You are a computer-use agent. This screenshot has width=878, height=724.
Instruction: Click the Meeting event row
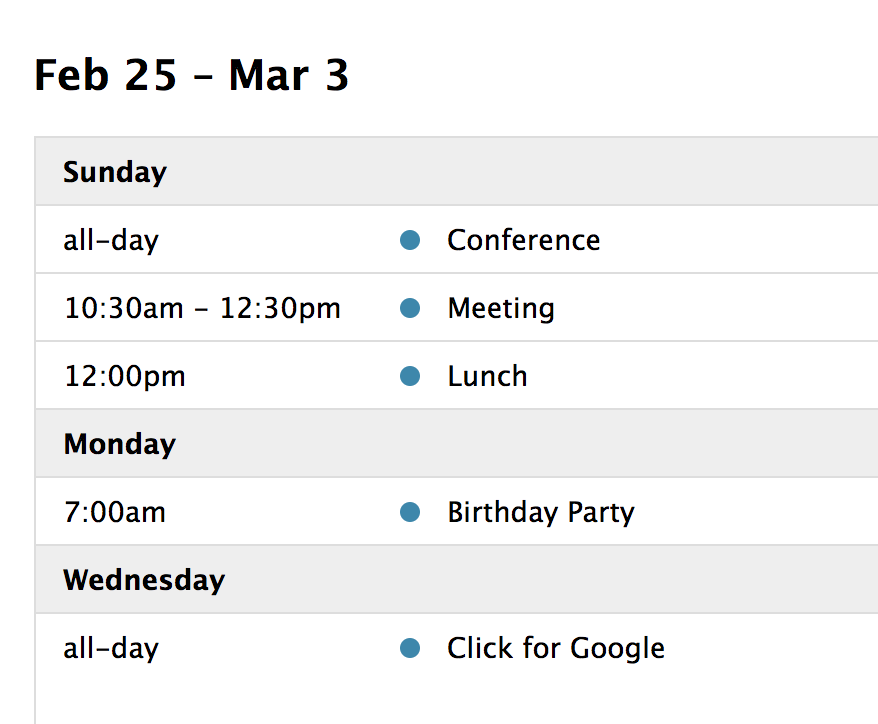[x=500, y=308]
